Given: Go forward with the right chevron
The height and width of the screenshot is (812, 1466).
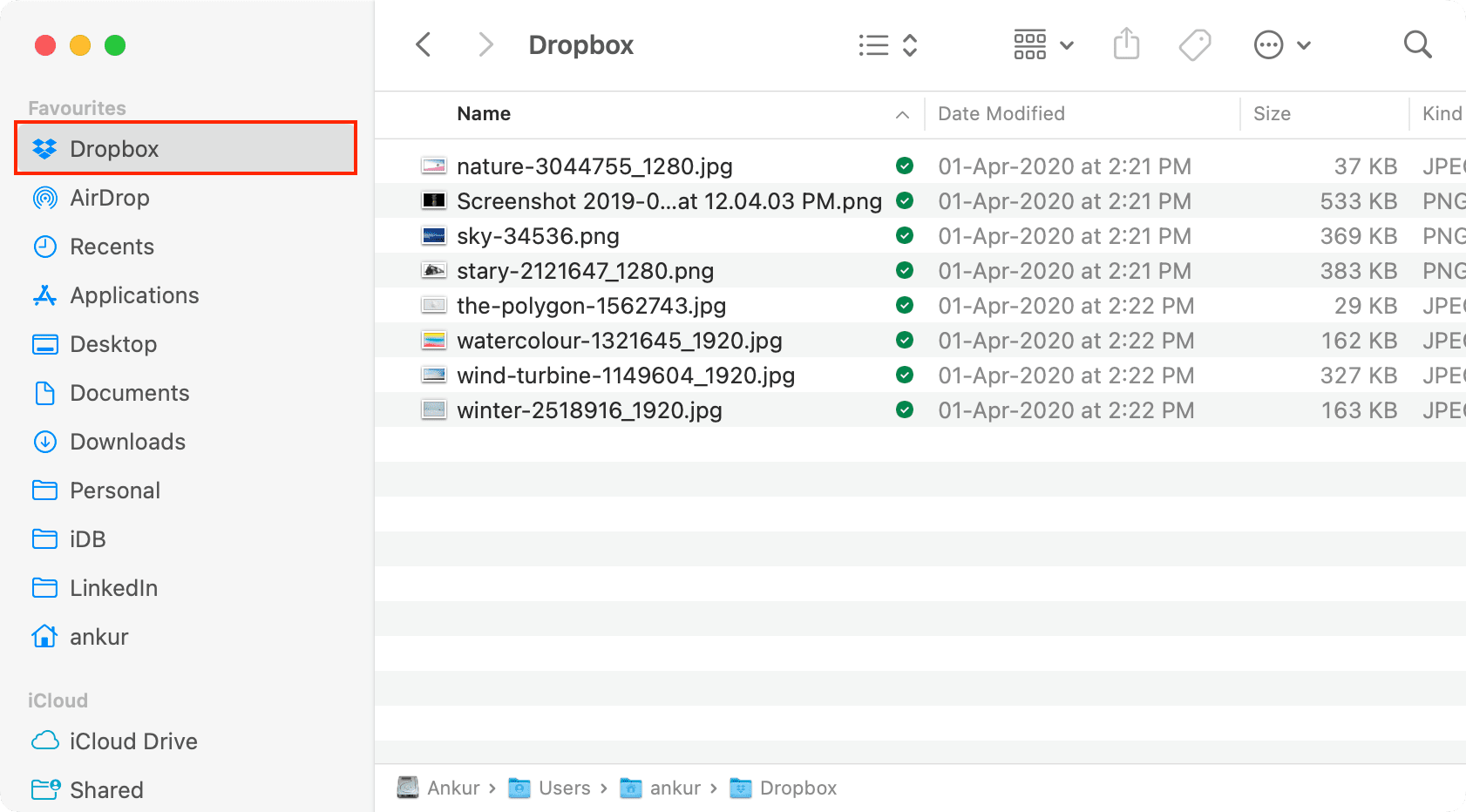Looking at the screenshot, I should point(485,44).
